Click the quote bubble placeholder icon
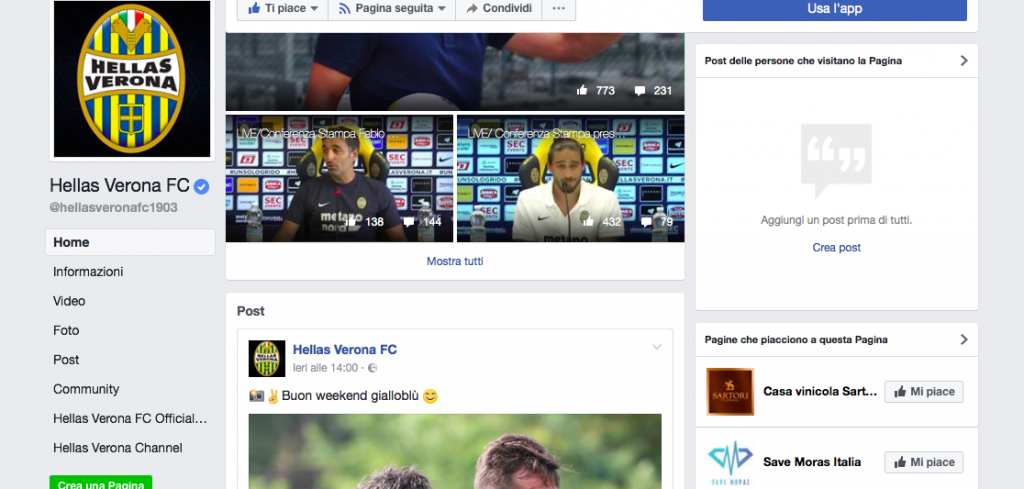Screen dimensions: 1024x489 coord(836,161)
